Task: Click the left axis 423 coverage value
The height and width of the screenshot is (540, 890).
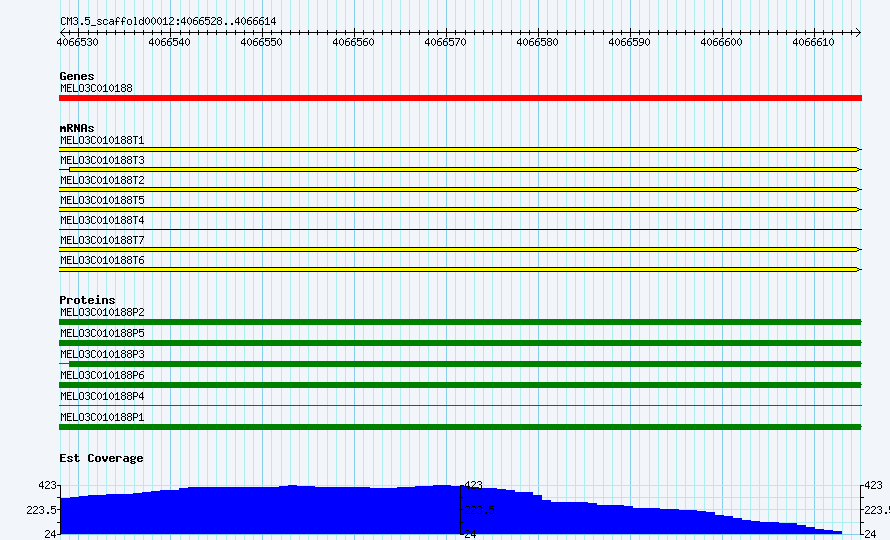Action: 47,485
